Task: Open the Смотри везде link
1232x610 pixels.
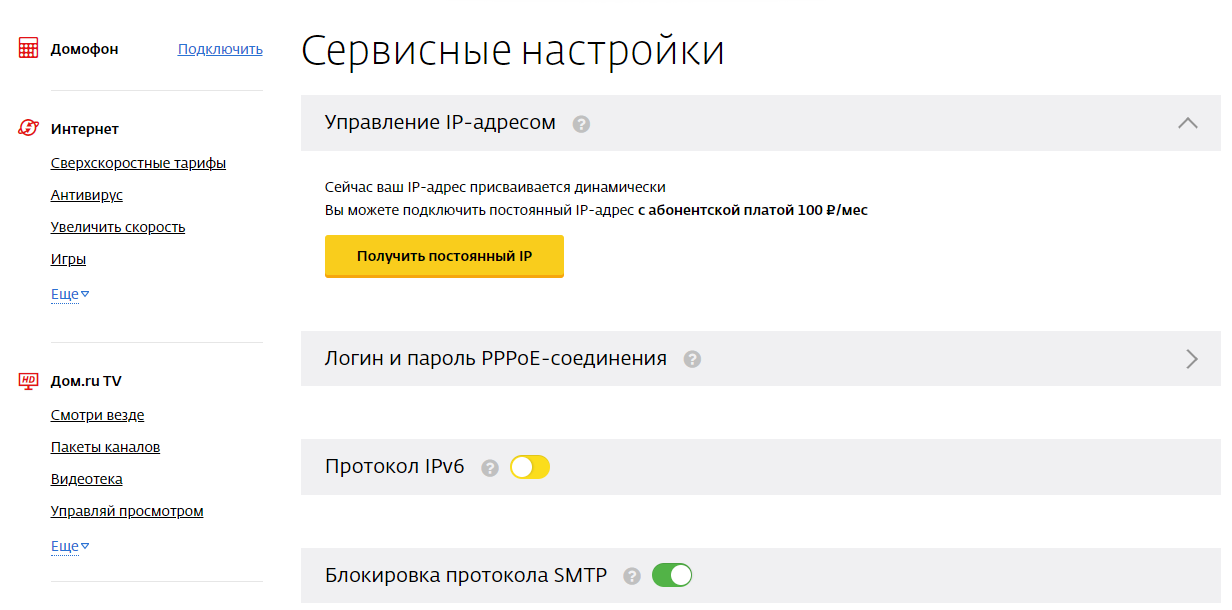Action: (97, 415)
